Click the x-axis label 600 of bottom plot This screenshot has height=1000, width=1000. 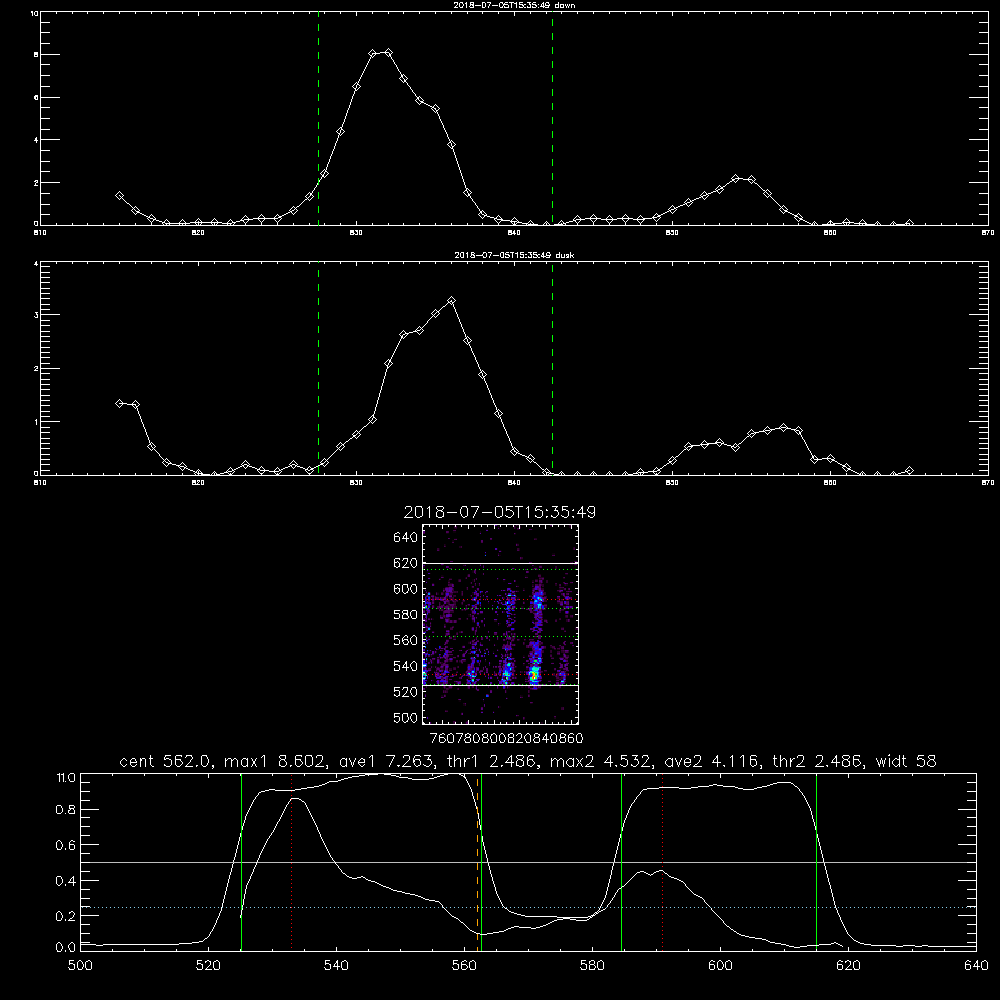720,966
